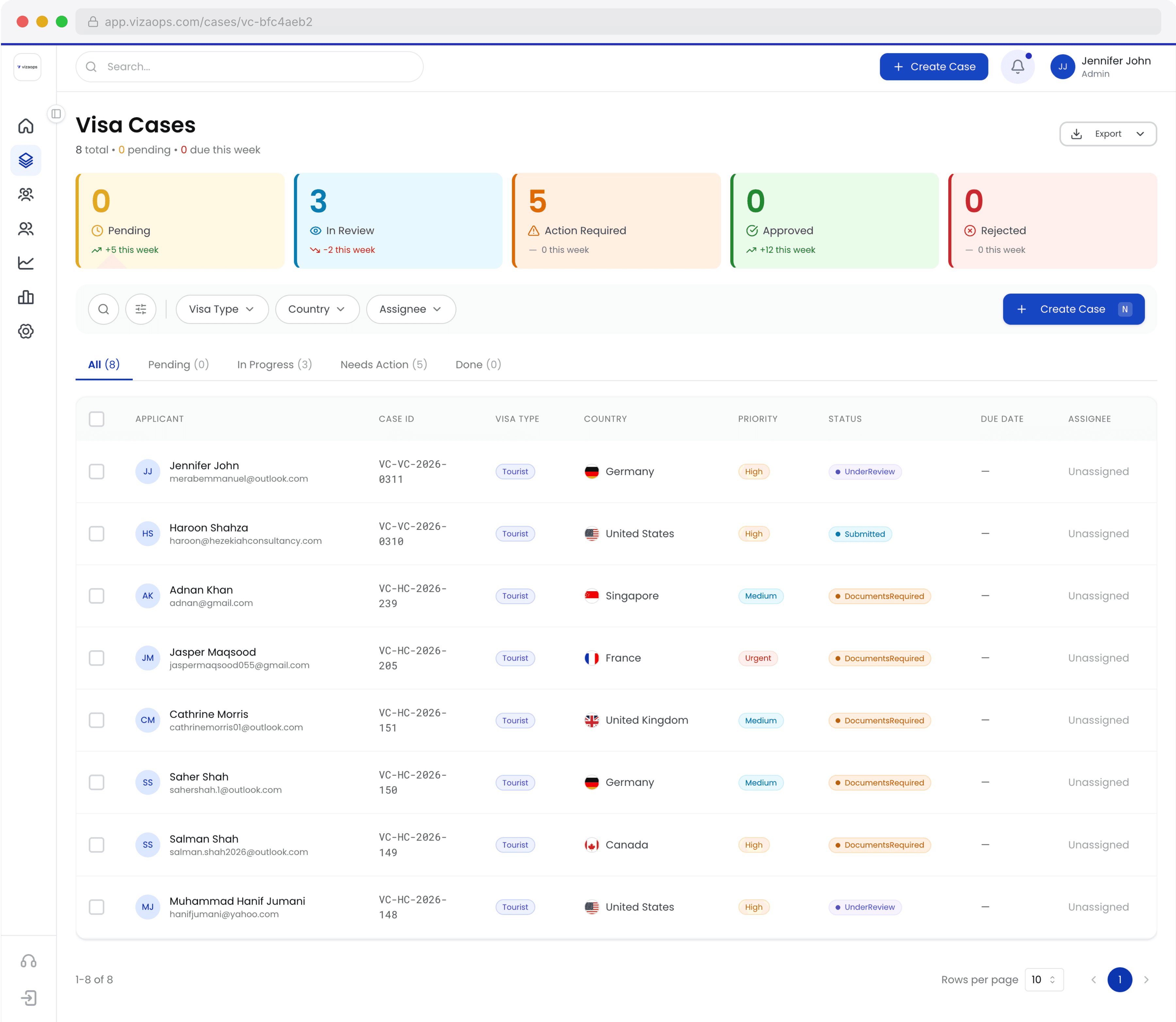Select the checkbox on Jasper Maqsood's row

point(97,657)
